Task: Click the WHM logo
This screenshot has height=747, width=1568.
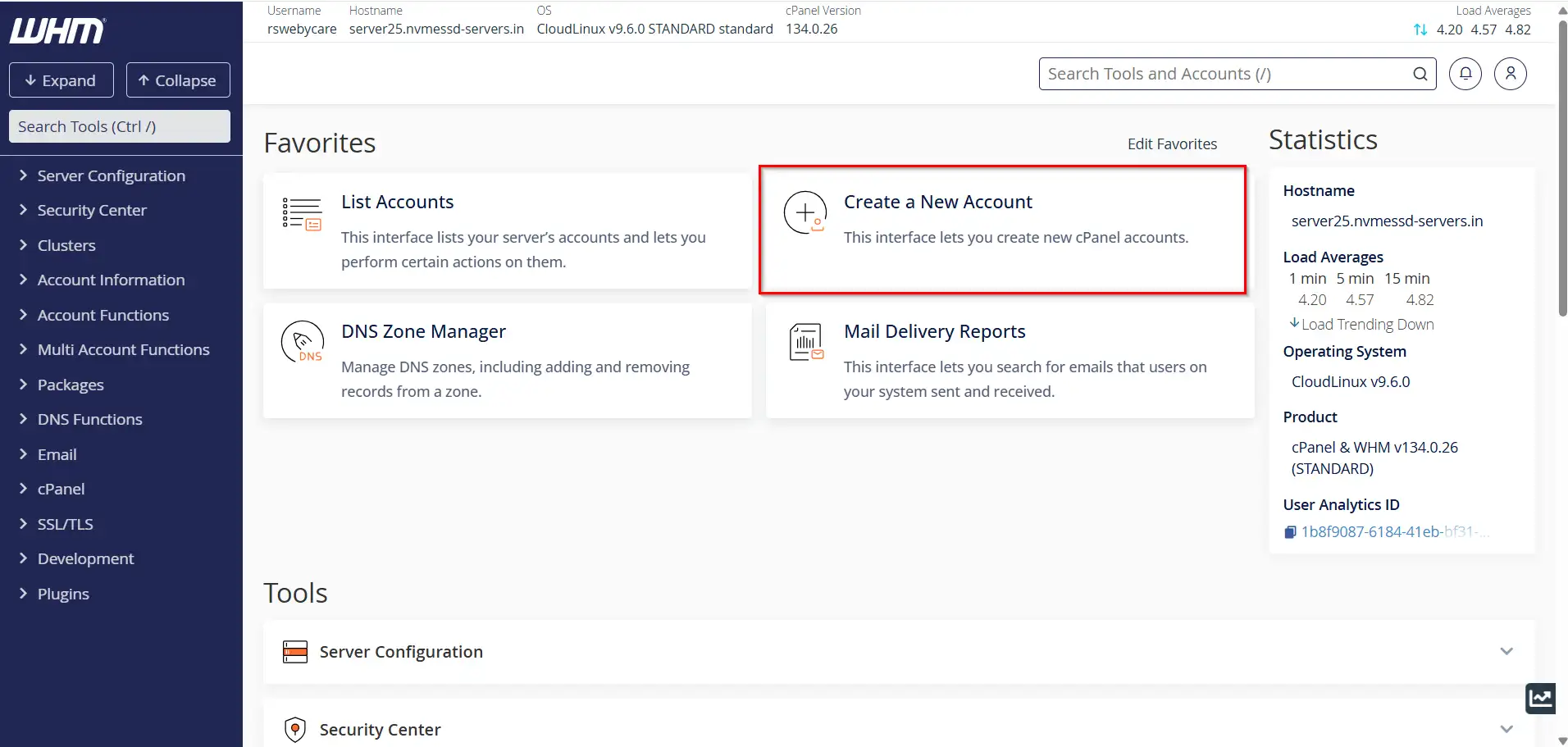Action: (57, 31)
